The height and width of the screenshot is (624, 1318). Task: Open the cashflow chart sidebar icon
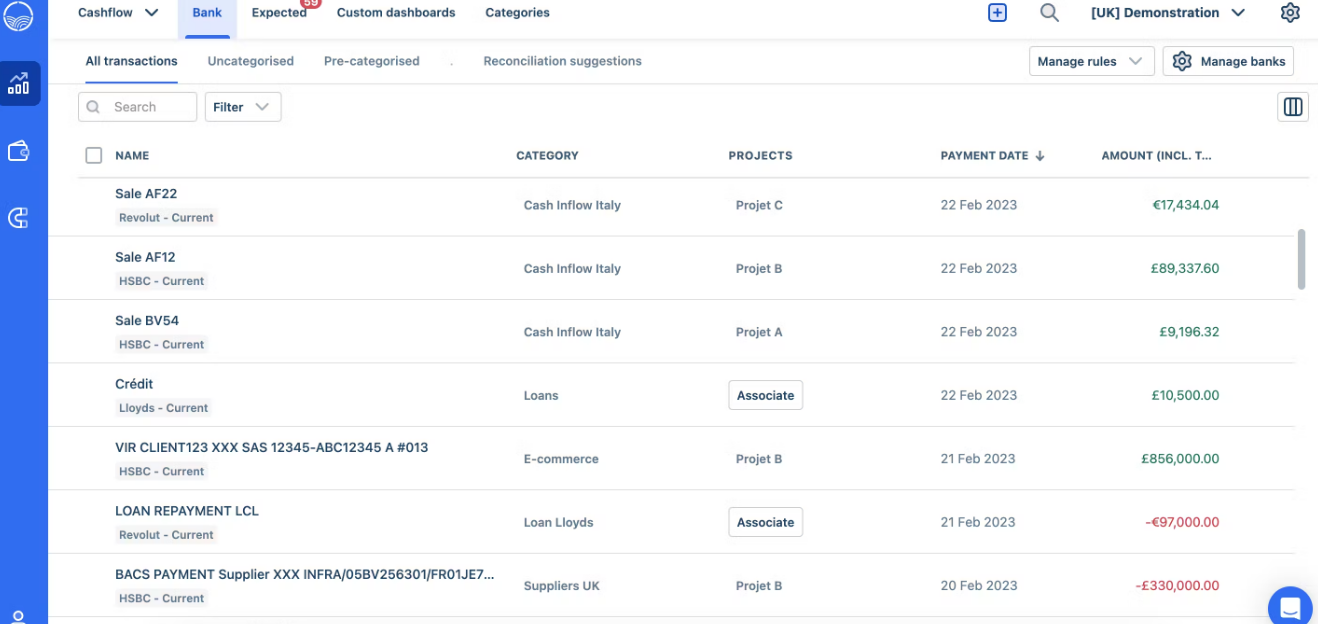19,84
